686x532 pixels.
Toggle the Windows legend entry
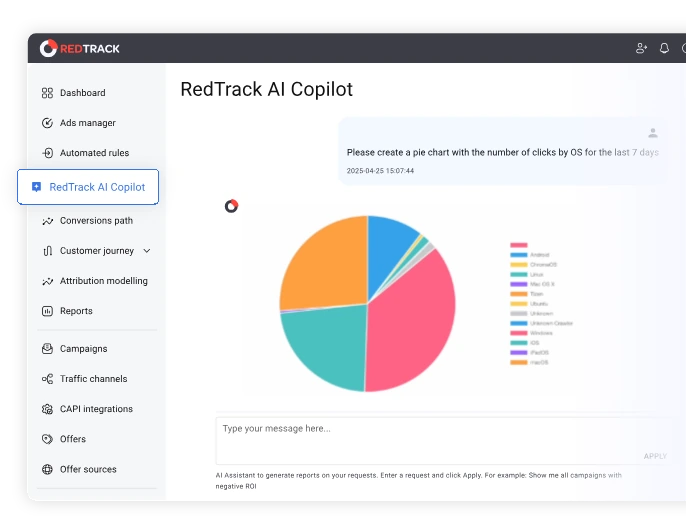point(532,333)
